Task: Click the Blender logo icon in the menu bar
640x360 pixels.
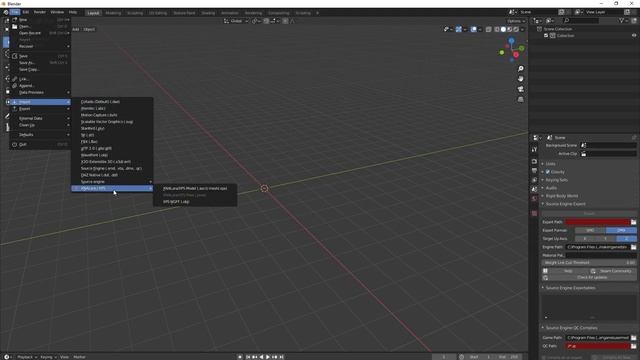Action: click(x=6, y=12)
